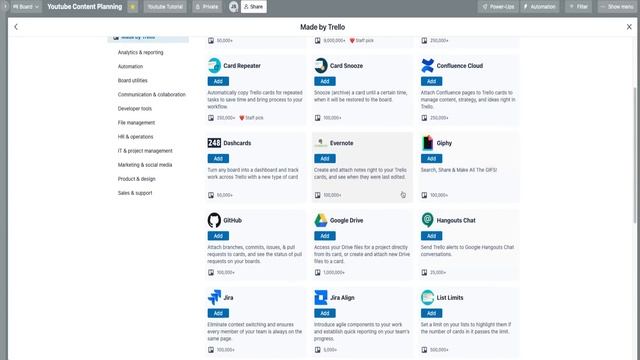
Task: Click the Evernote card title
Action: [x=342, y=143]
